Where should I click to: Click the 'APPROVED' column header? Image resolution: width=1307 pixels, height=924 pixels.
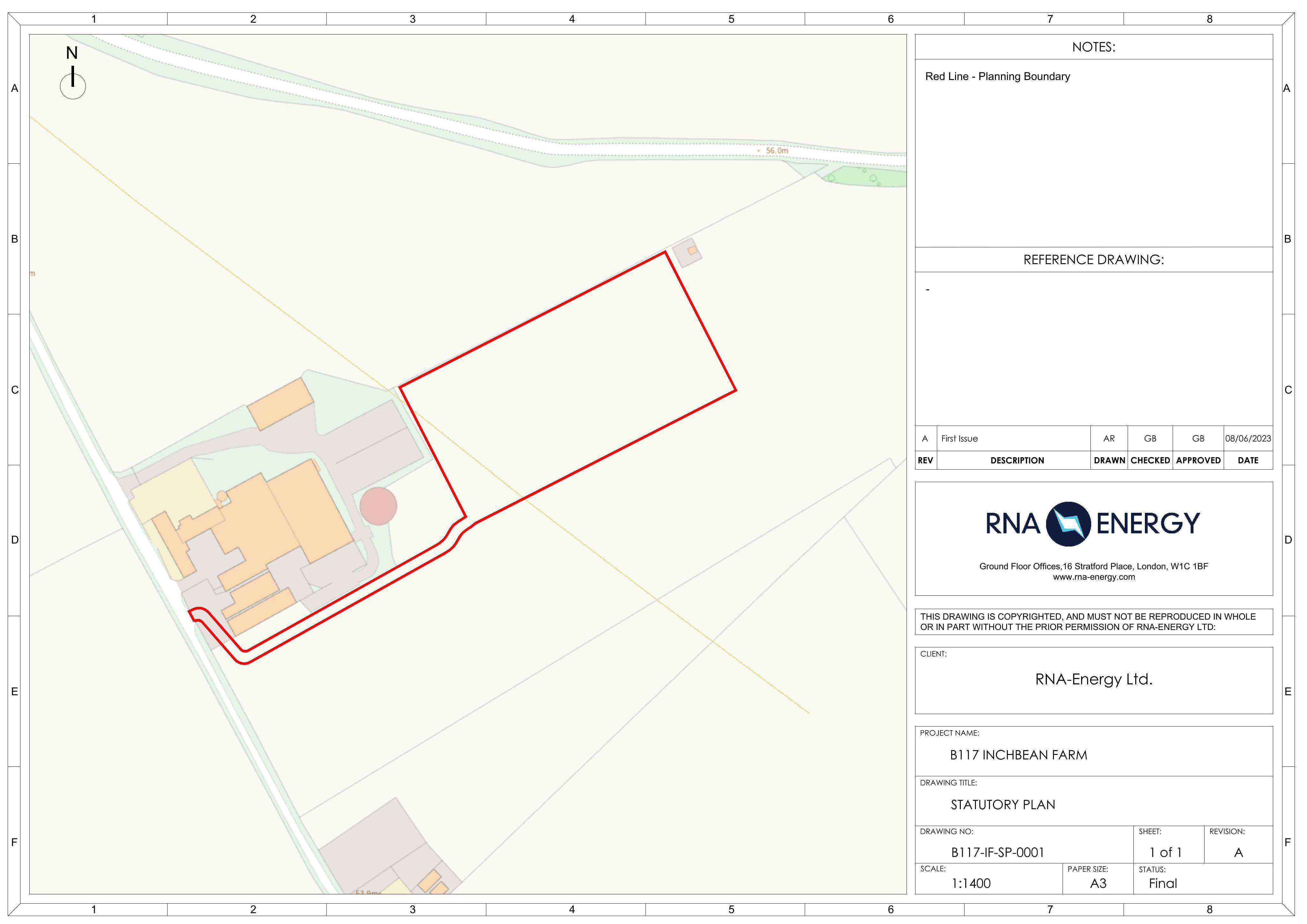1198,460
